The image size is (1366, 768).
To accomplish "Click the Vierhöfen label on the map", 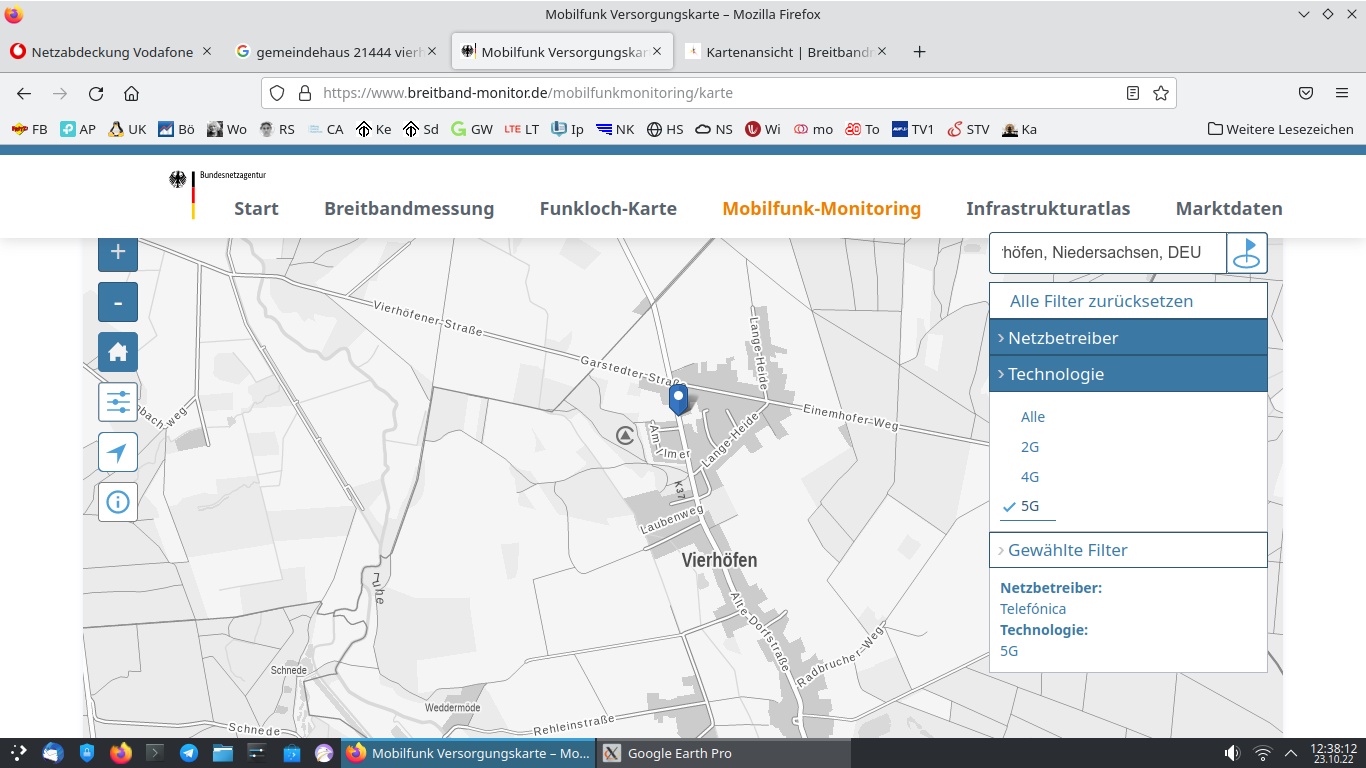I will 719,560.
